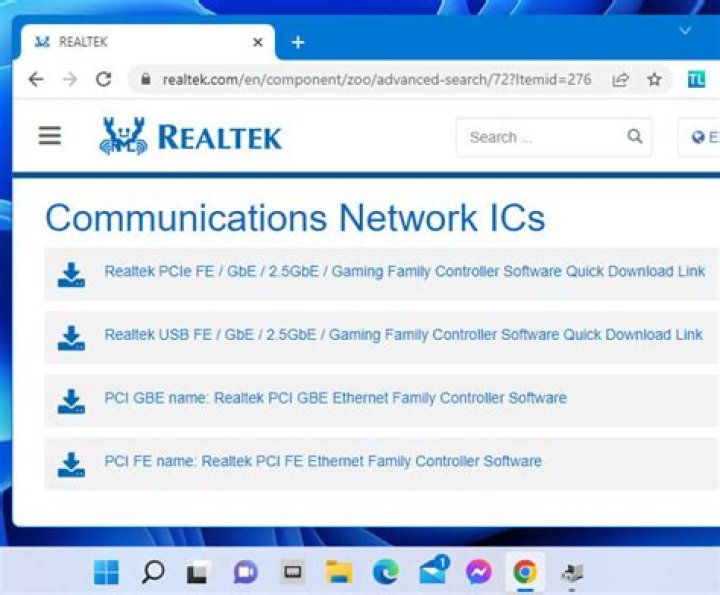Click the download icon for PCI FE row
This screenshot has height=595, width=720.
point(71,465)
